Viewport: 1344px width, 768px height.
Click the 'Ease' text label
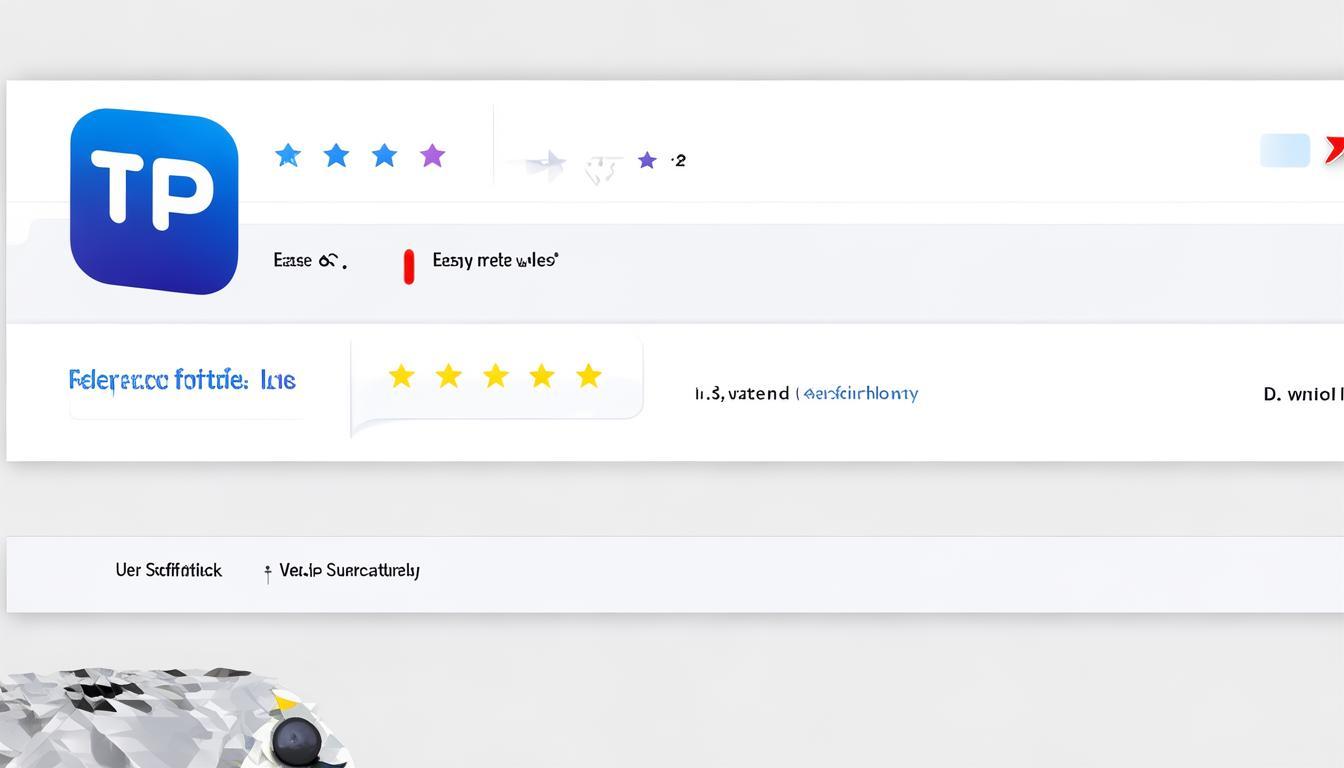[x=293, y=260]
